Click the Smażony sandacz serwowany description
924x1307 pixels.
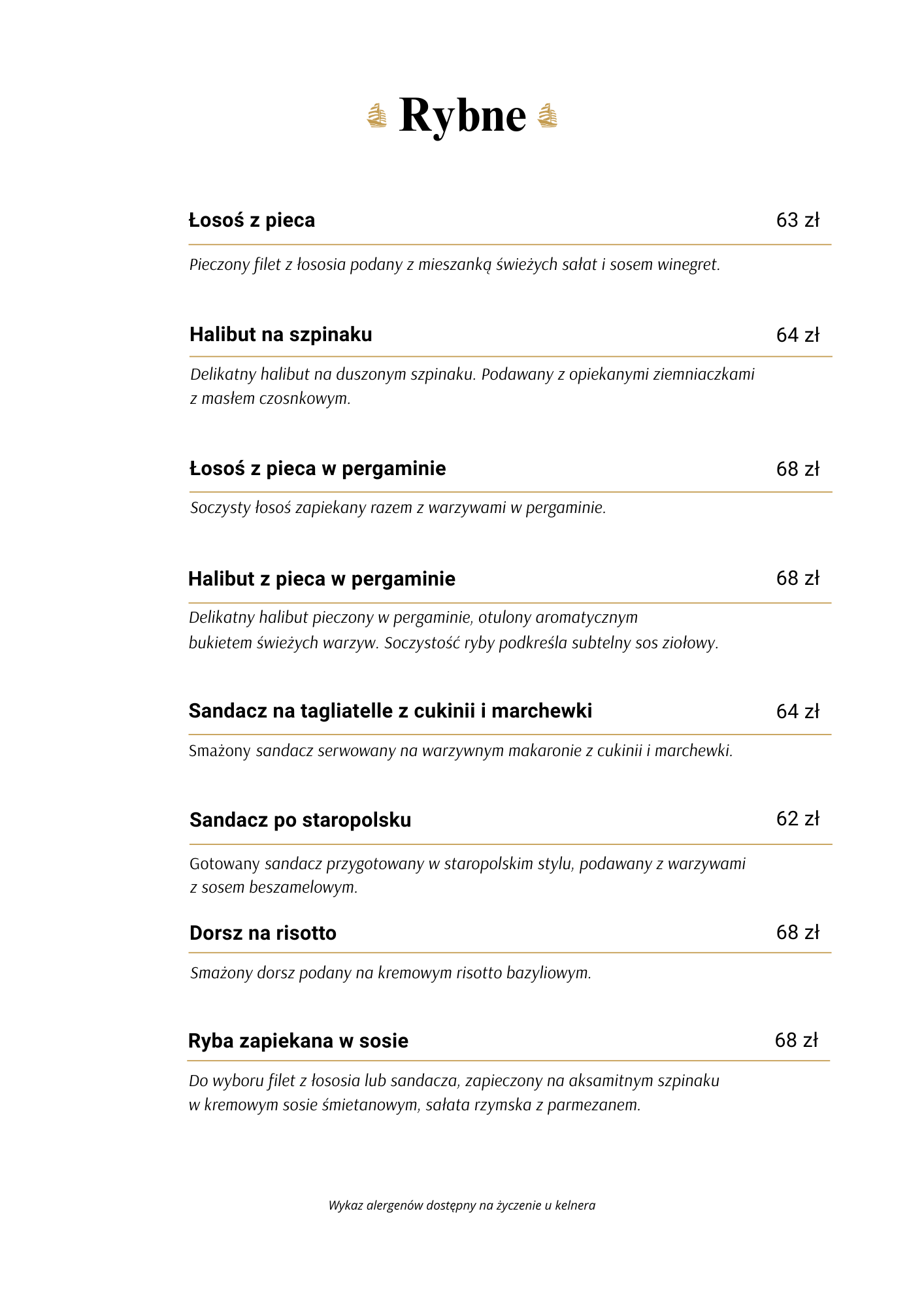coord(461,751)
